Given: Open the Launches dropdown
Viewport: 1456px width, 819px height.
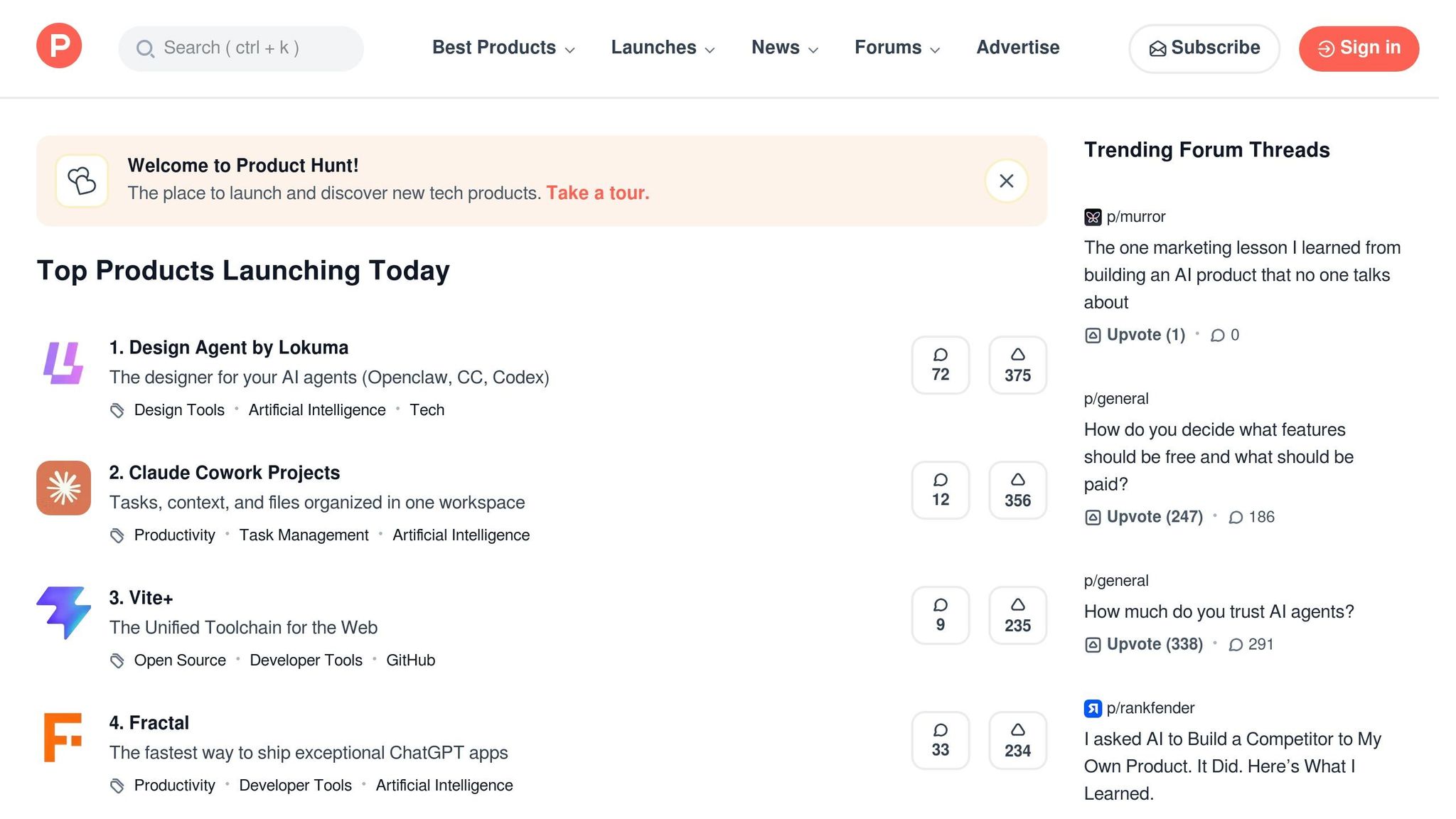Looking at the screenshot, I should (661, 48).
